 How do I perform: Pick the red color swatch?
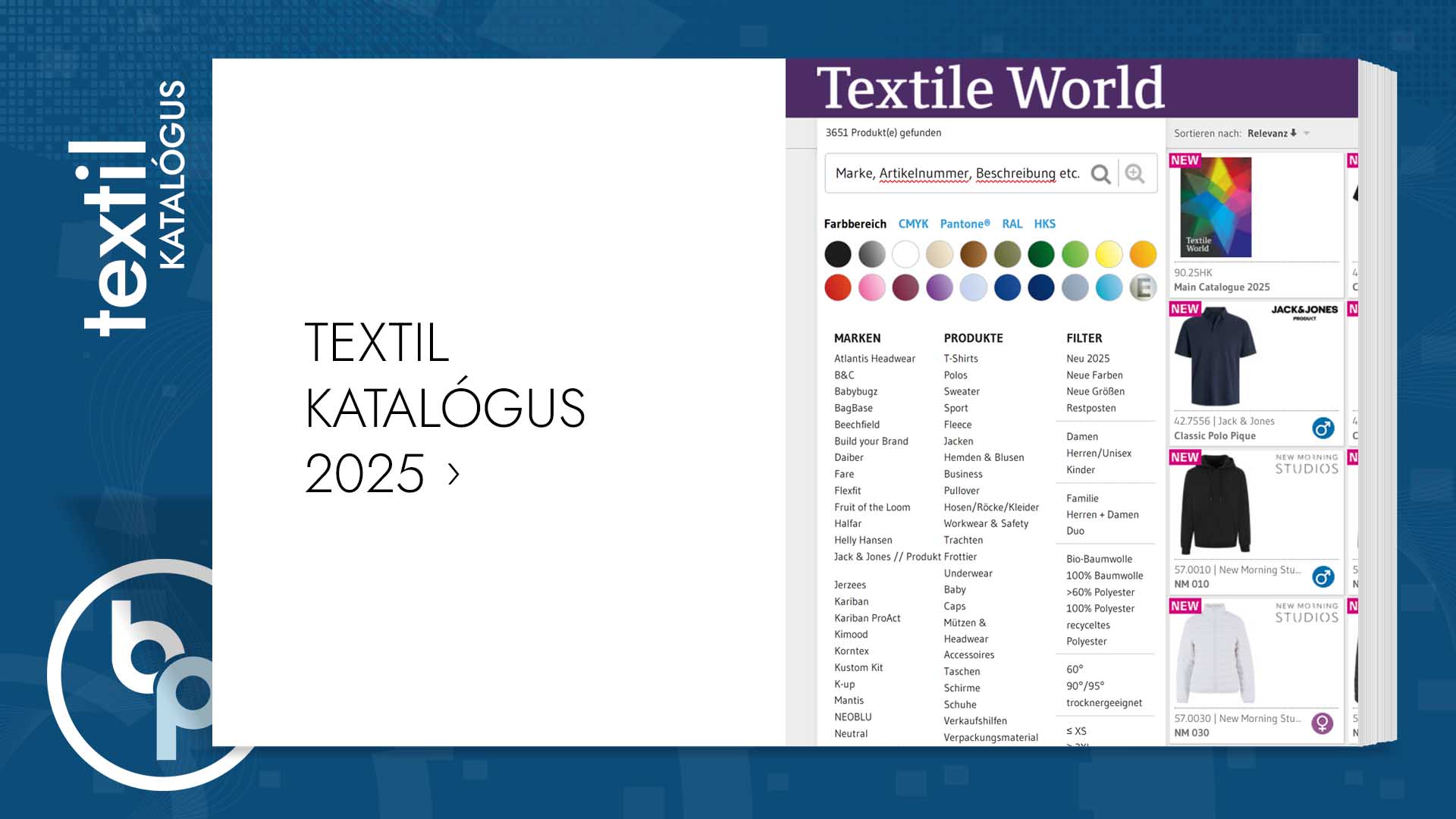click(838, 287)
